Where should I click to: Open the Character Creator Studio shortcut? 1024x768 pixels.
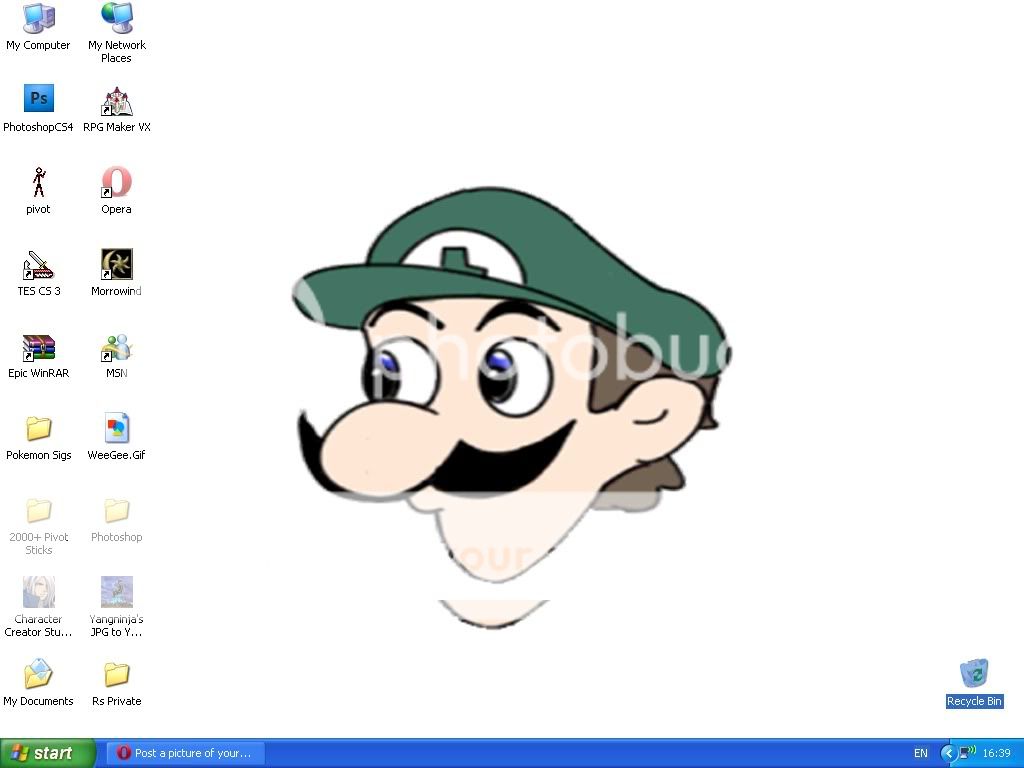(x=38, y=590)
